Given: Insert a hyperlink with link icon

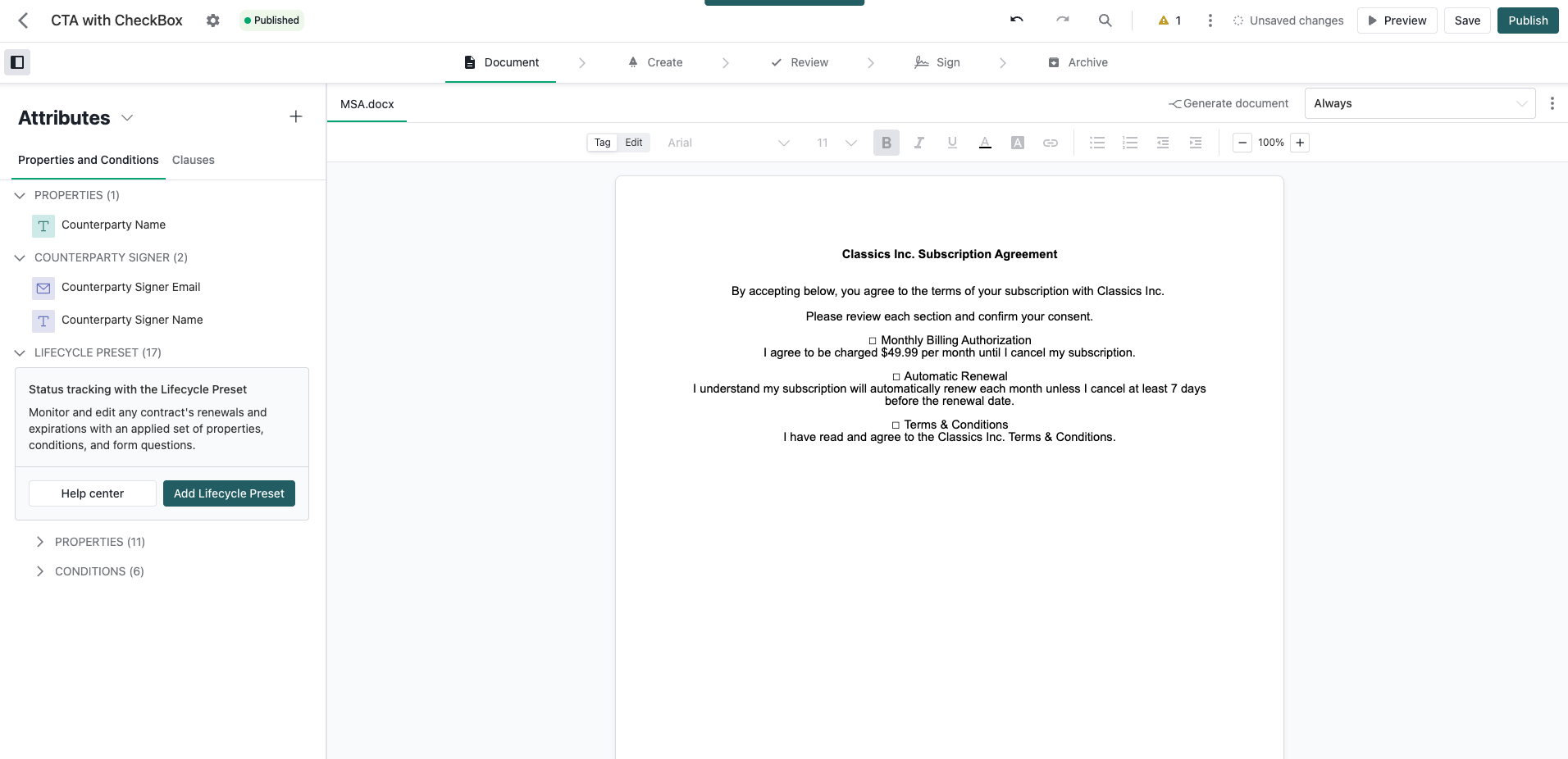Looking at the screenshot, I should click(x=1051, y=143).
